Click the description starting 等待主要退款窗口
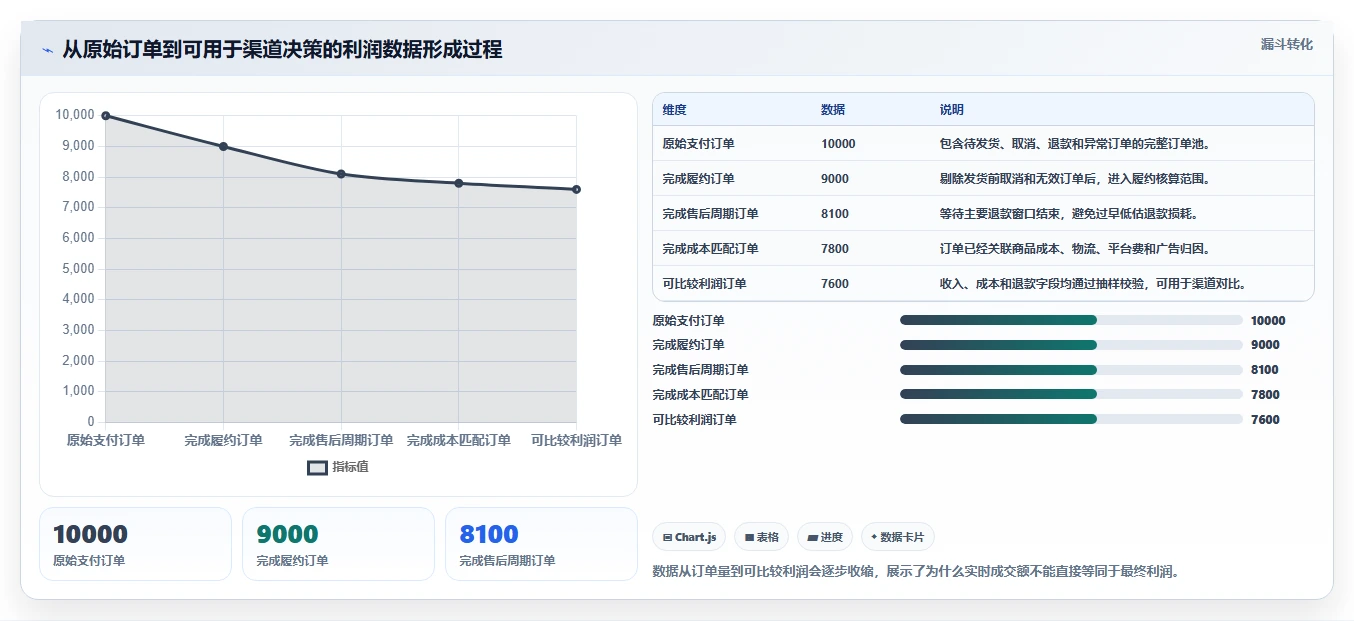 (1071, 214)
